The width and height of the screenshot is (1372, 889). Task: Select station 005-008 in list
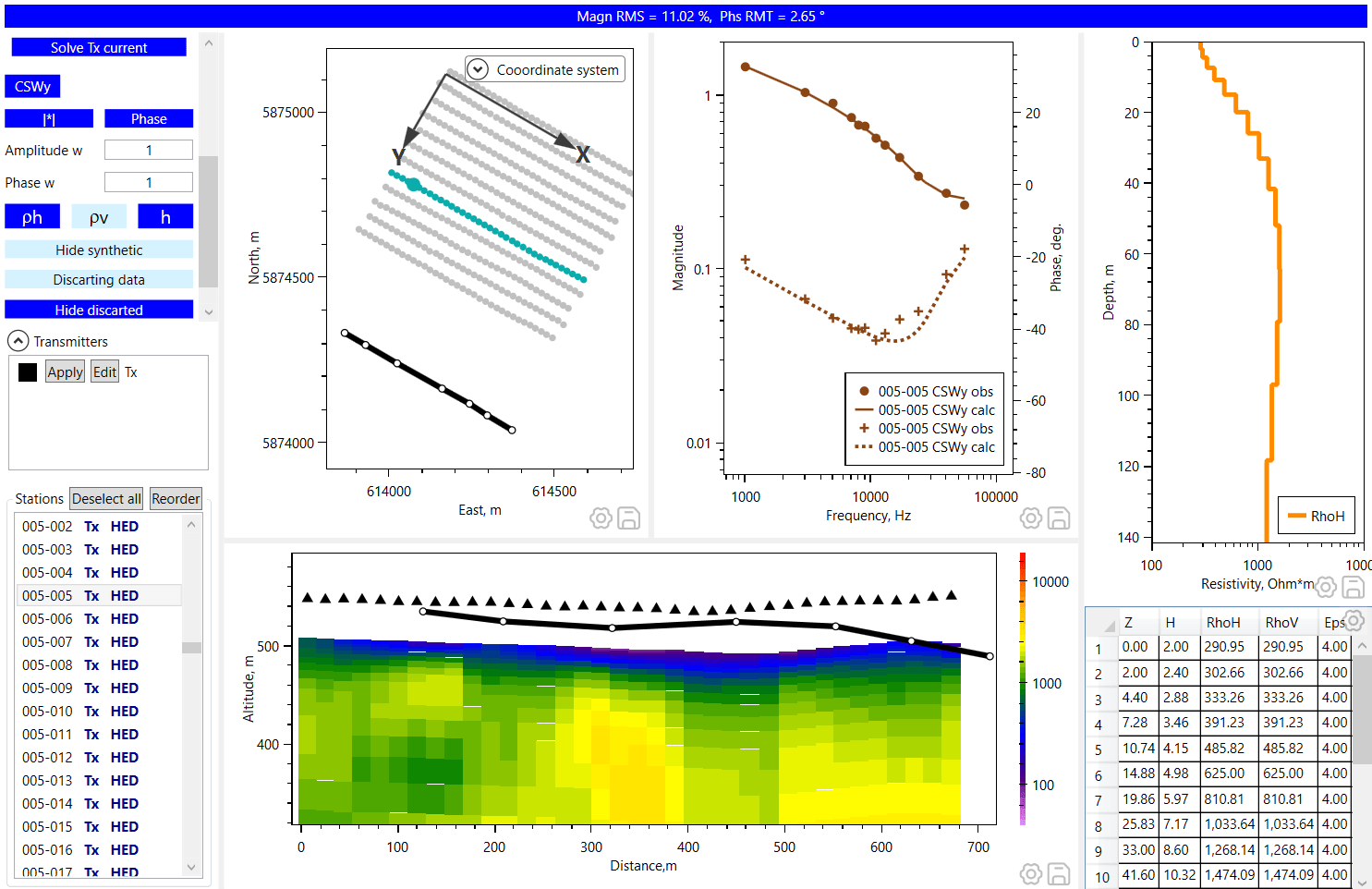click(99, 664)
